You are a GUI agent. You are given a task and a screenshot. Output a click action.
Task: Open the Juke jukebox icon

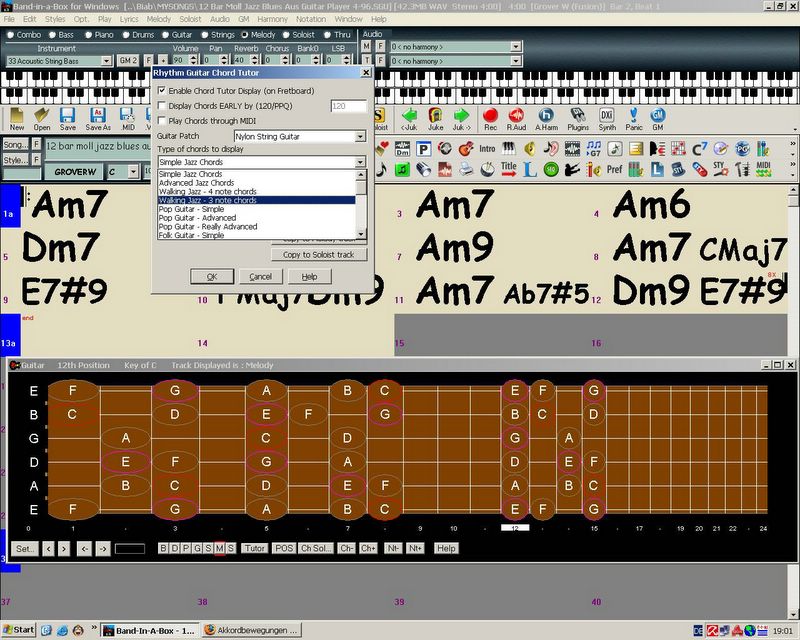(435, 119)
